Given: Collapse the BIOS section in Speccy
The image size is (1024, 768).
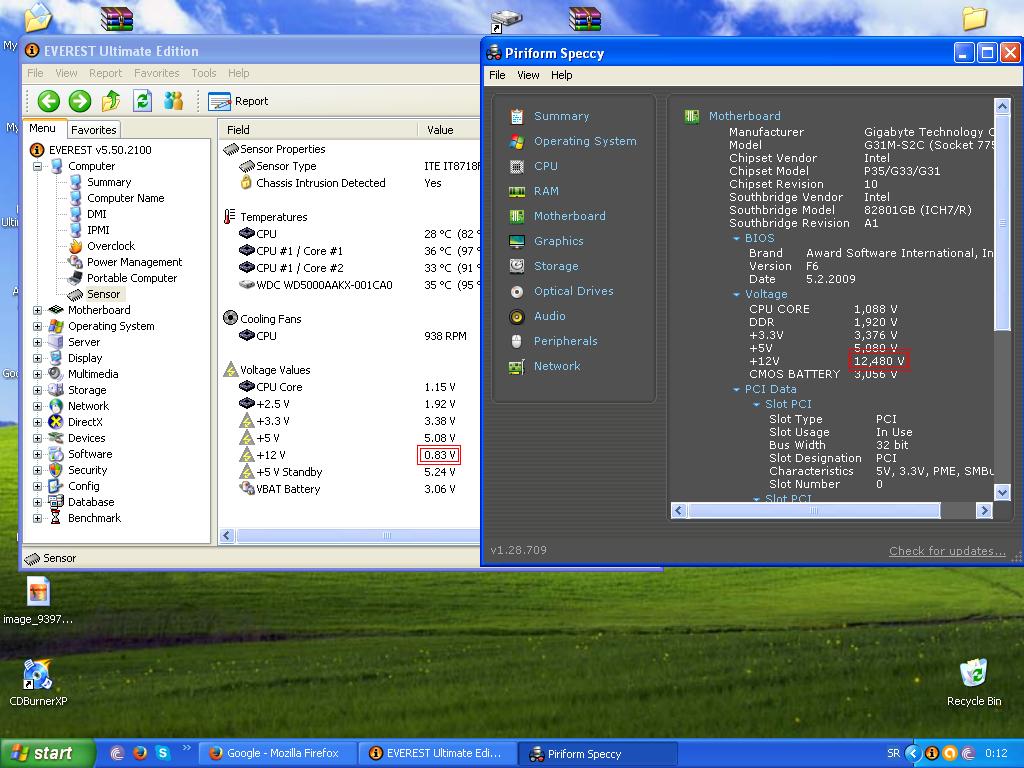Looking at the screenshot, I should (737, 239).
